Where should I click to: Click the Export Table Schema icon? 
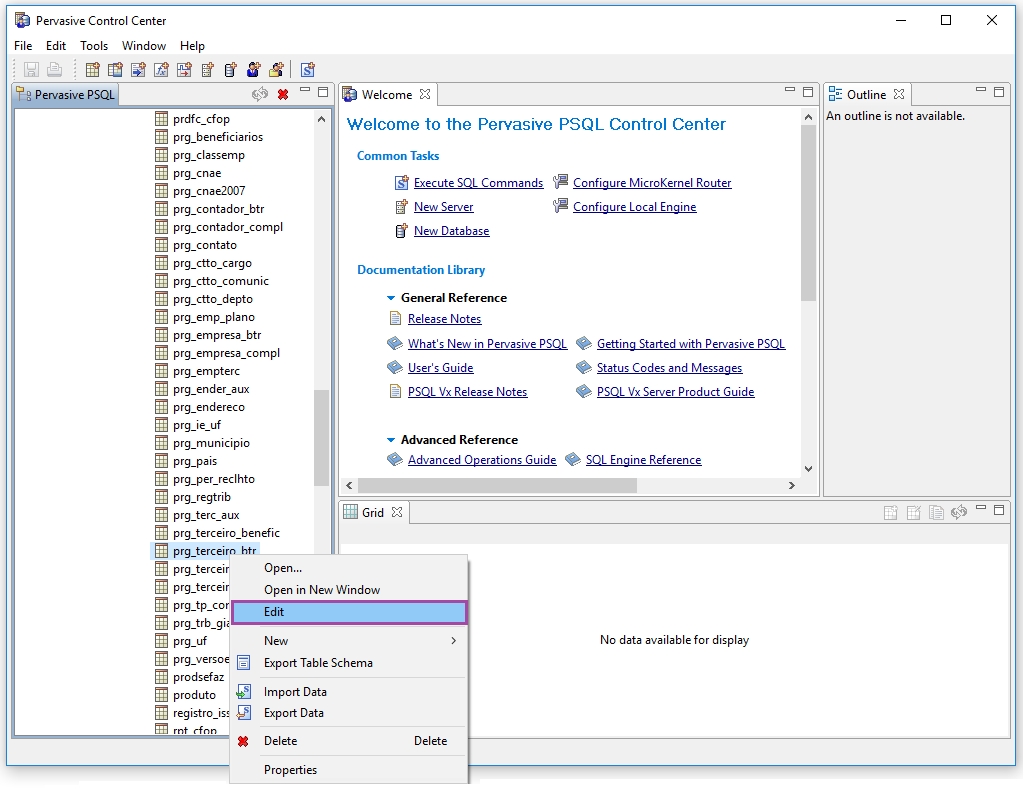(243, 663)
